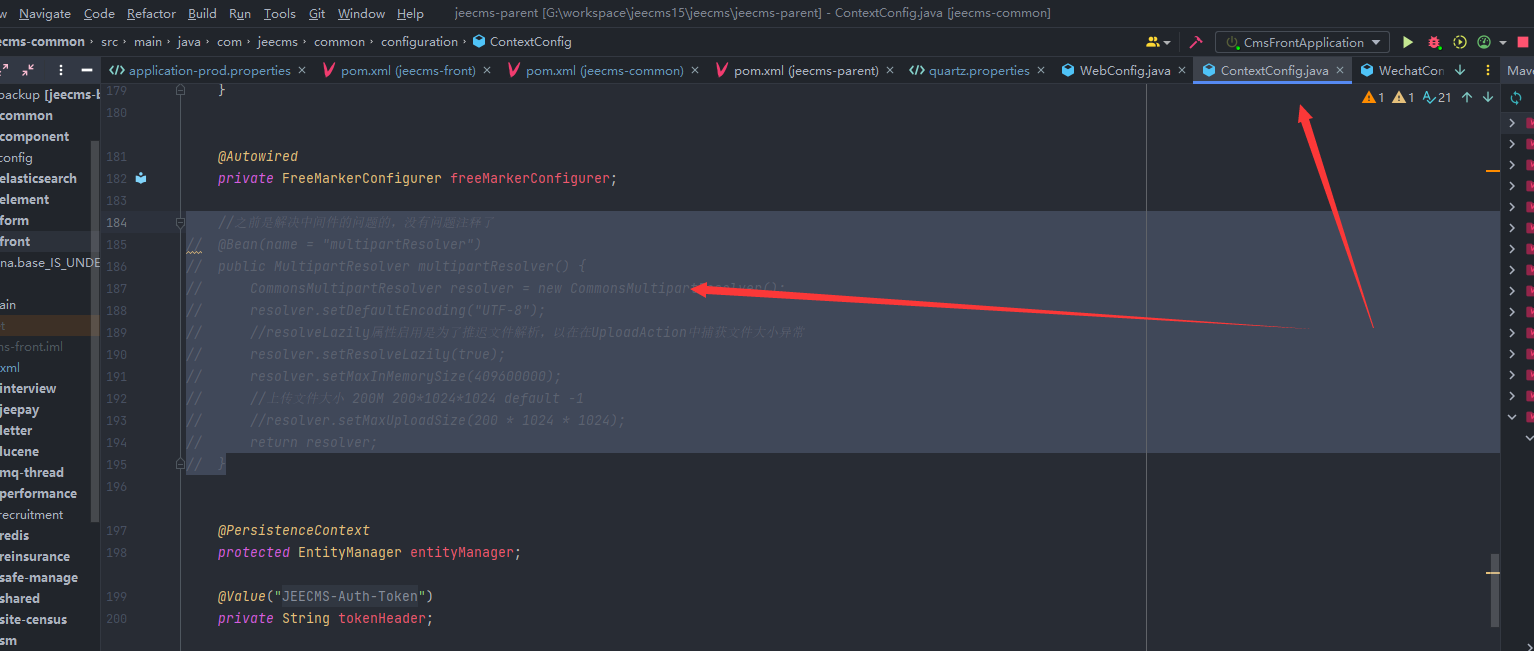Open the Build menu

coord(202,13)
